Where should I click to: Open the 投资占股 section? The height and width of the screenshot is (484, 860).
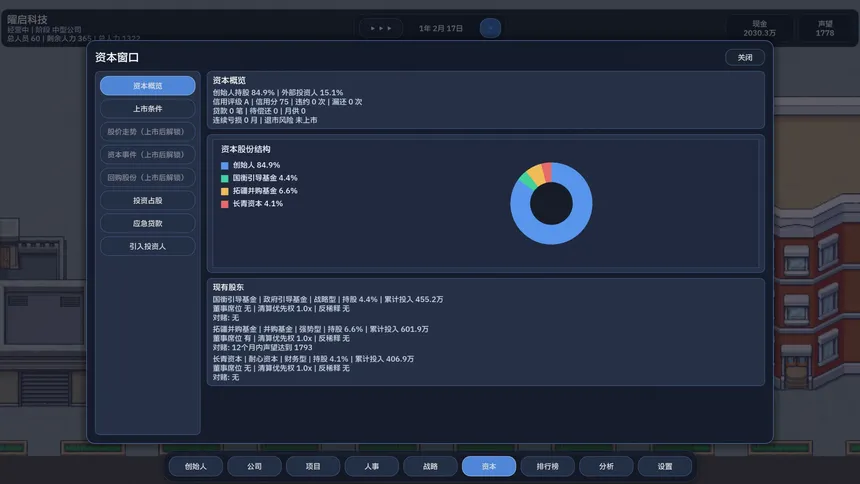pos(148,201)
